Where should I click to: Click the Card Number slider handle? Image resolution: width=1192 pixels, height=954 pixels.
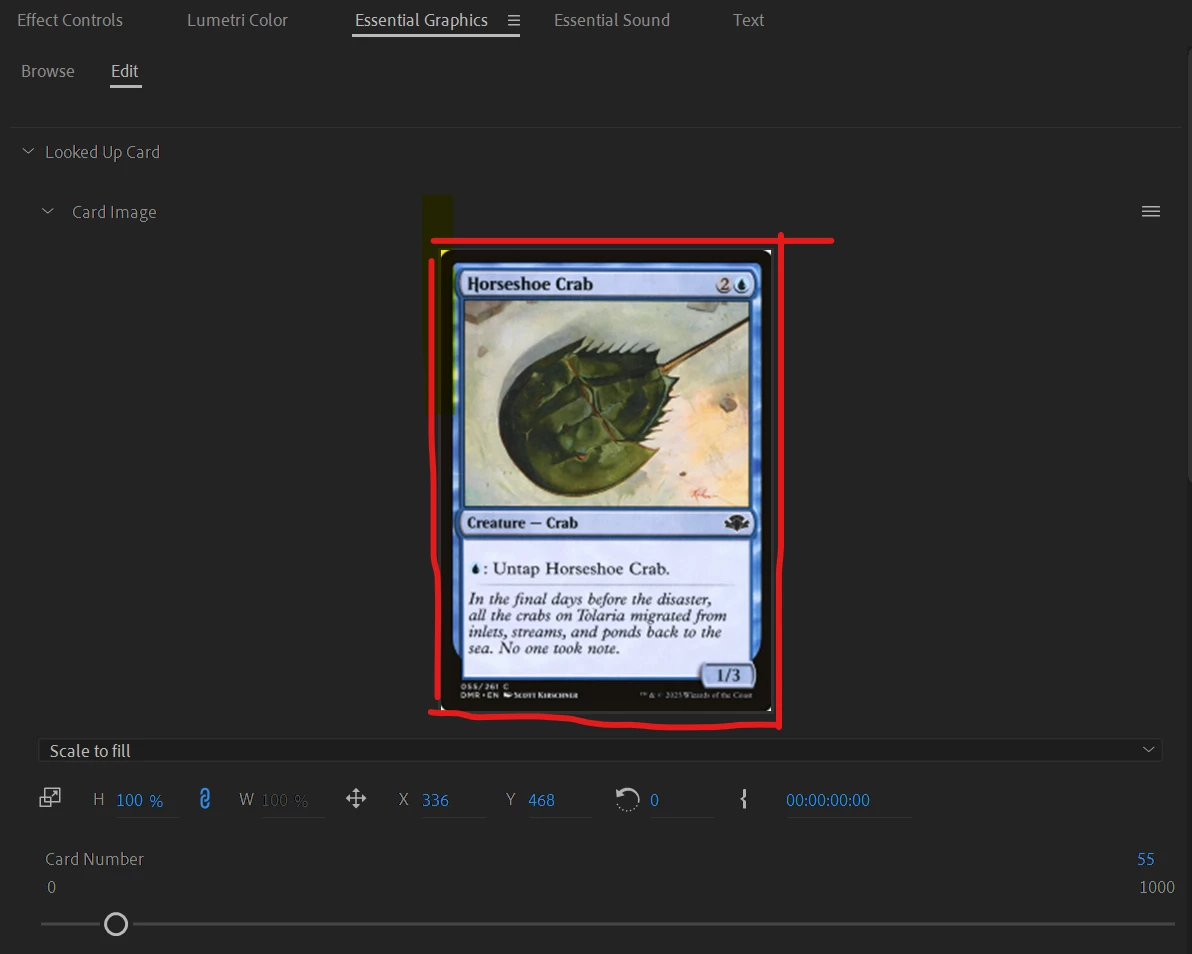[x=116, y=924]
